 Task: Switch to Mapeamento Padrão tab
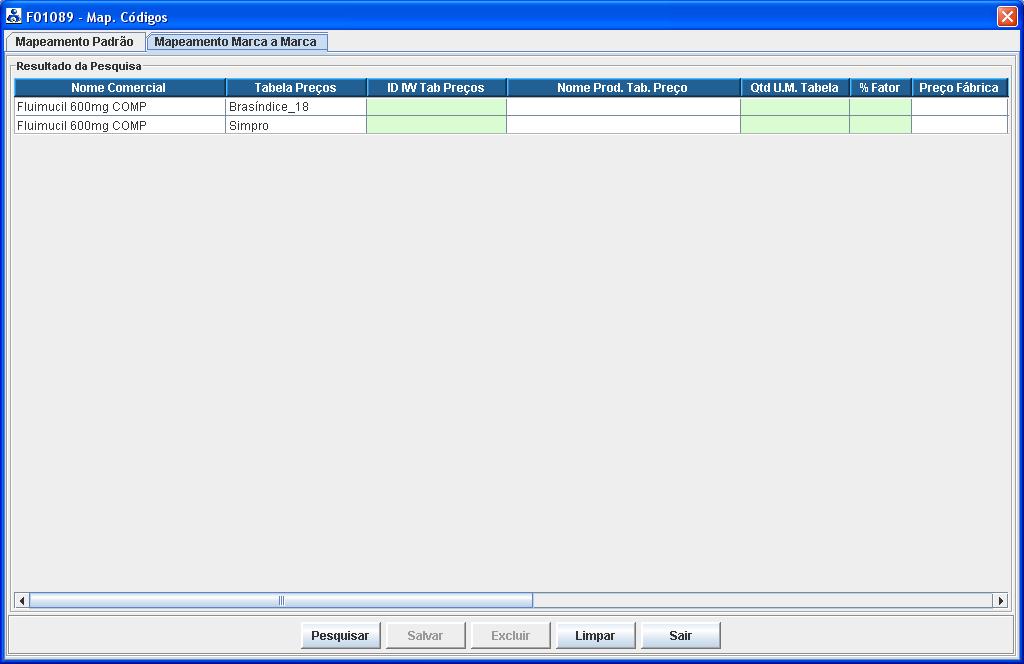coord(74,42)
